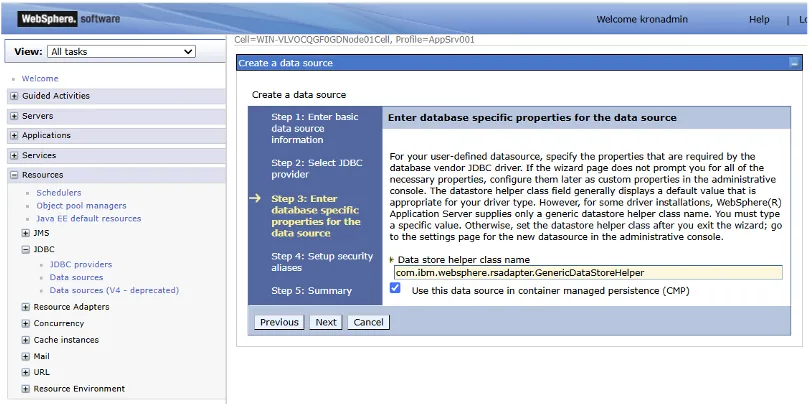
Task: Click the Mail tree label
Action: [41, 357]
